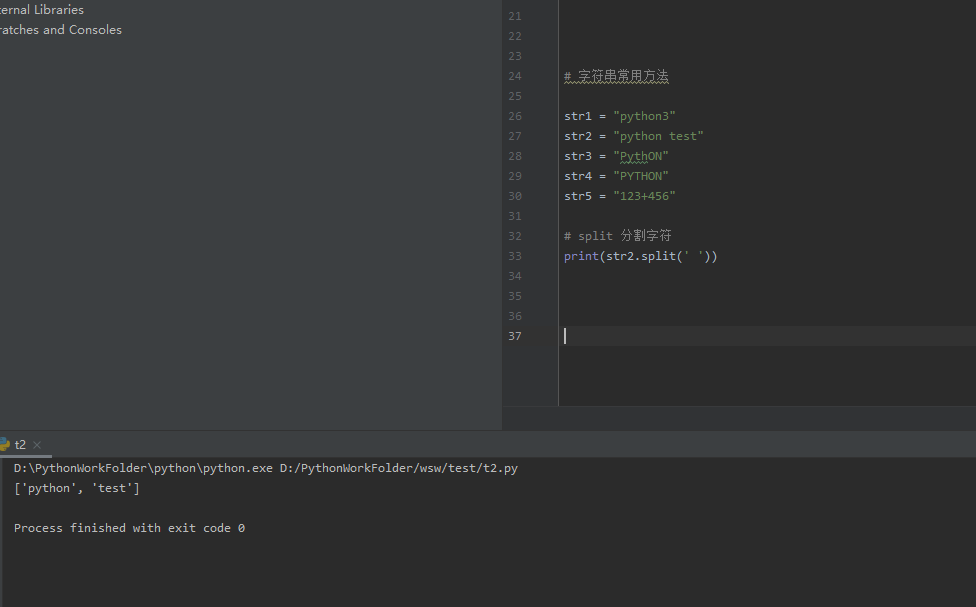The height and width of the screenshot is (607, 976).
Task: Close the t2 console tab
Action: pos(36,444)
